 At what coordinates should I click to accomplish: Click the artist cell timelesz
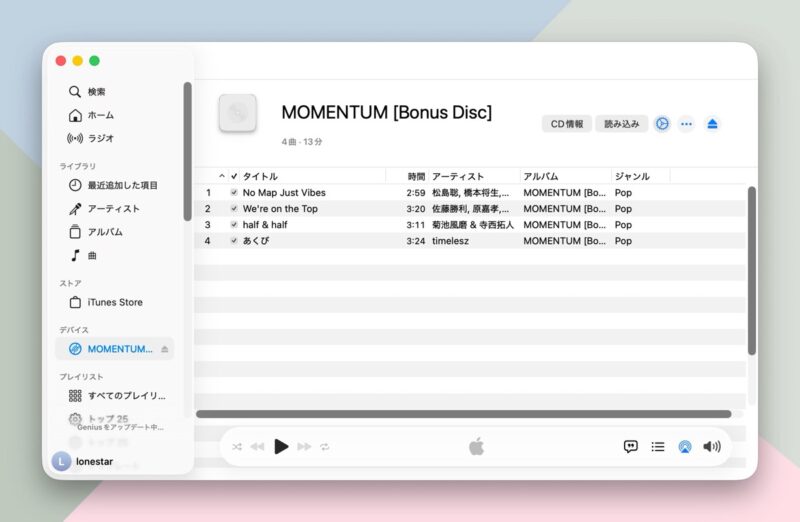450,241
